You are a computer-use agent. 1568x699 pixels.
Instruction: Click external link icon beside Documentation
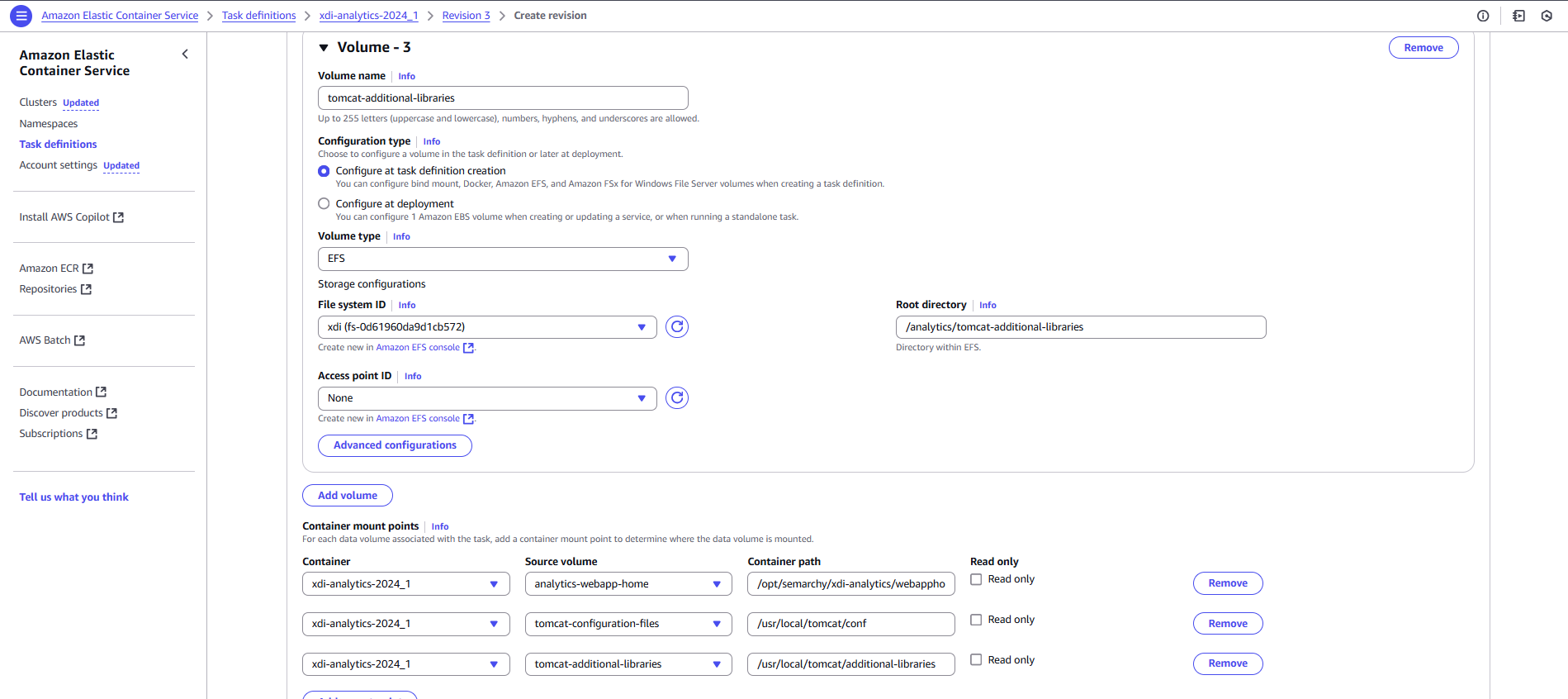click(101, 392)
